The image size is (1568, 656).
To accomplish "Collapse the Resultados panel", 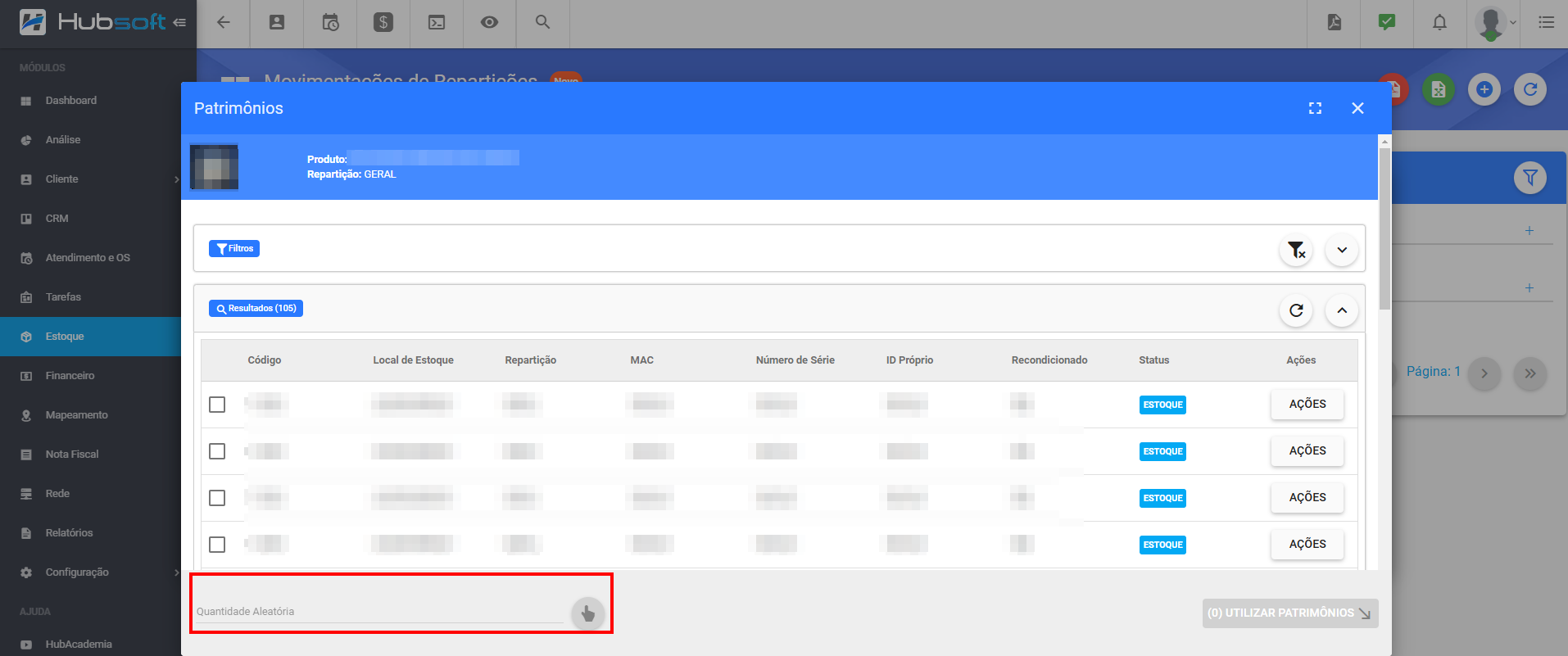I will coord(1342,310).
